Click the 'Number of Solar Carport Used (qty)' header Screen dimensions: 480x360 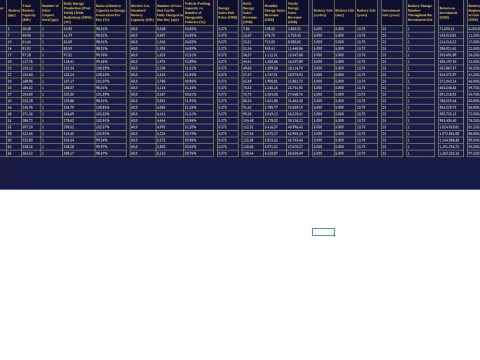[x=51, y=13]
